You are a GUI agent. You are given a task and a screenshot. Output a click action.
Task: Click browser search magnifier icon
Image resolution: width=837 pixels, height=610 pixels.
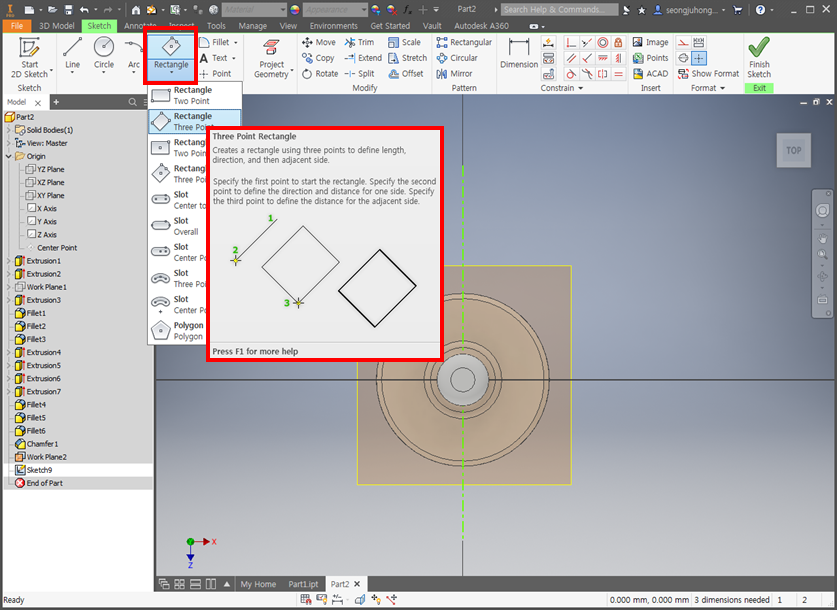(x=132, y=102)
